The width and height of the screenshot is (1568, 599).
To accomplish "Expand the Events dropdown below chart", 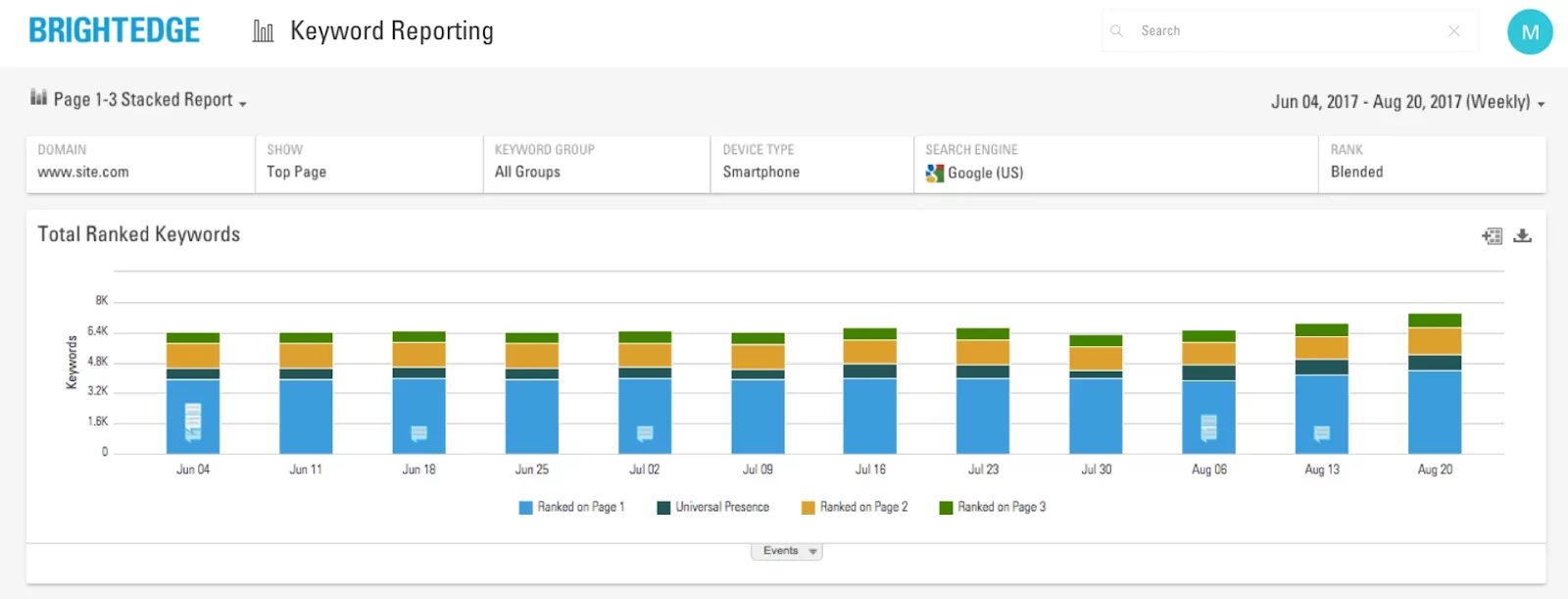I will (x=787, y=551).
